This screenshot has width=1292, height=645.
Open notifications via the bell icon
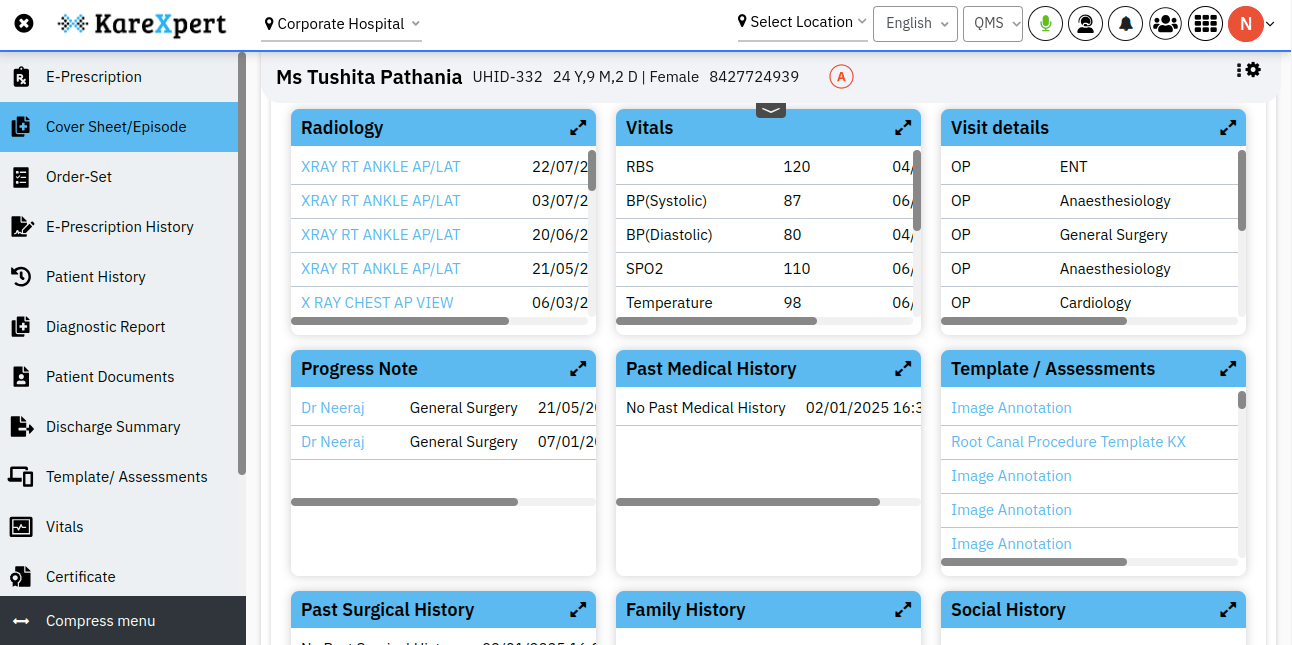coord(1125,22)
